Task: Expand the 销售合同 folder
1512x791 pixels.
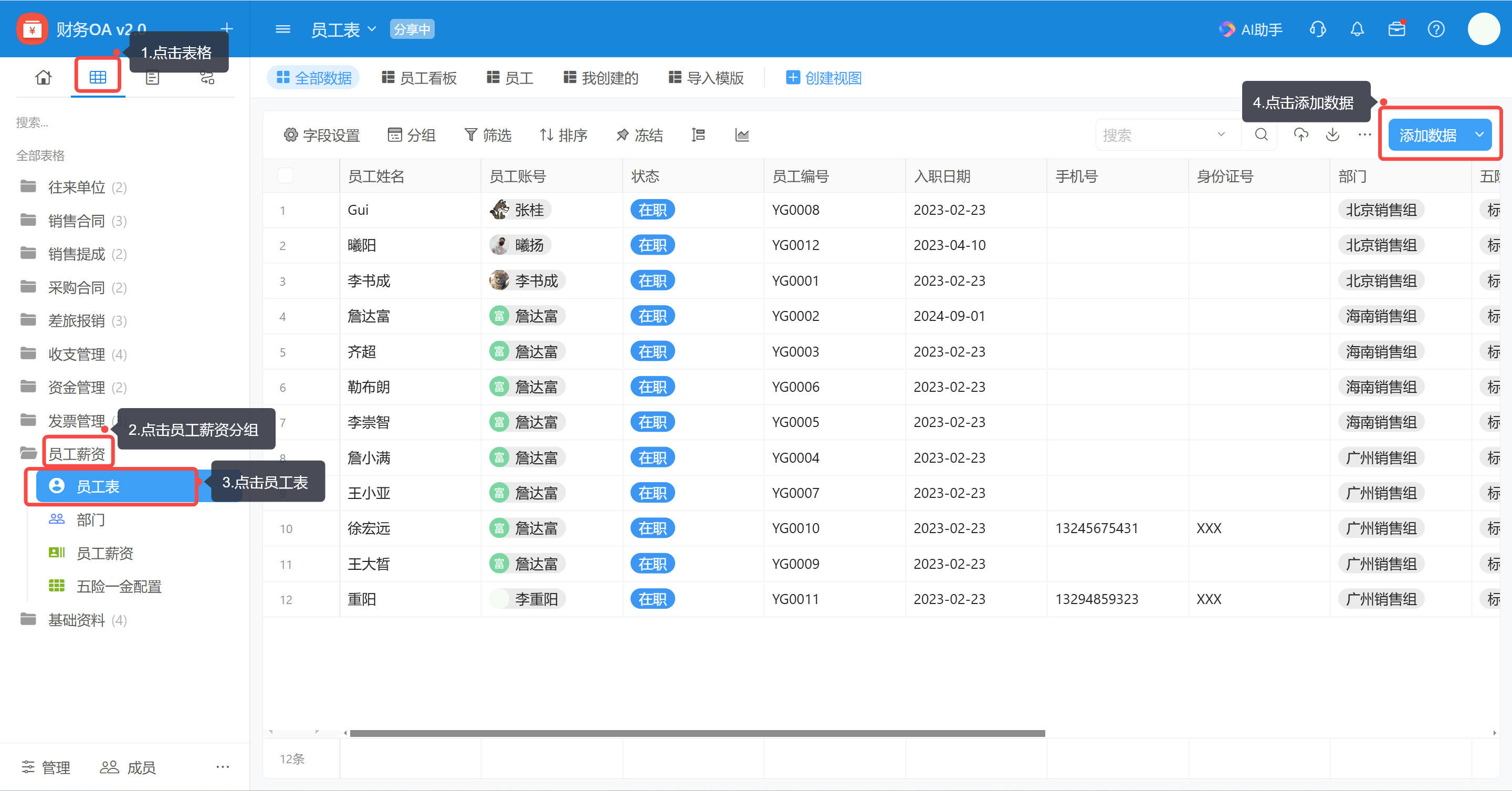Action: click(73, 221)
